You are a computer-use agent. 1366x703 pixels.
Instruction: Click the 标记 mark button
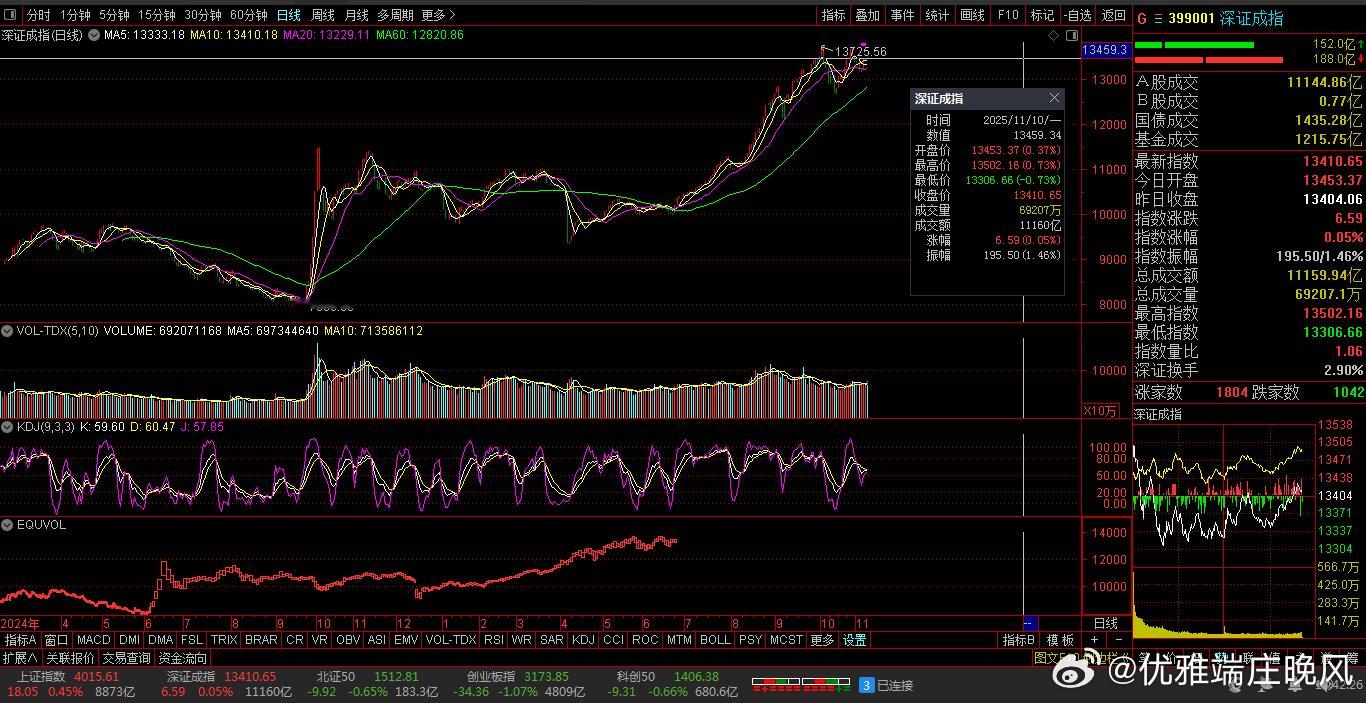(x=1043, y=15)
